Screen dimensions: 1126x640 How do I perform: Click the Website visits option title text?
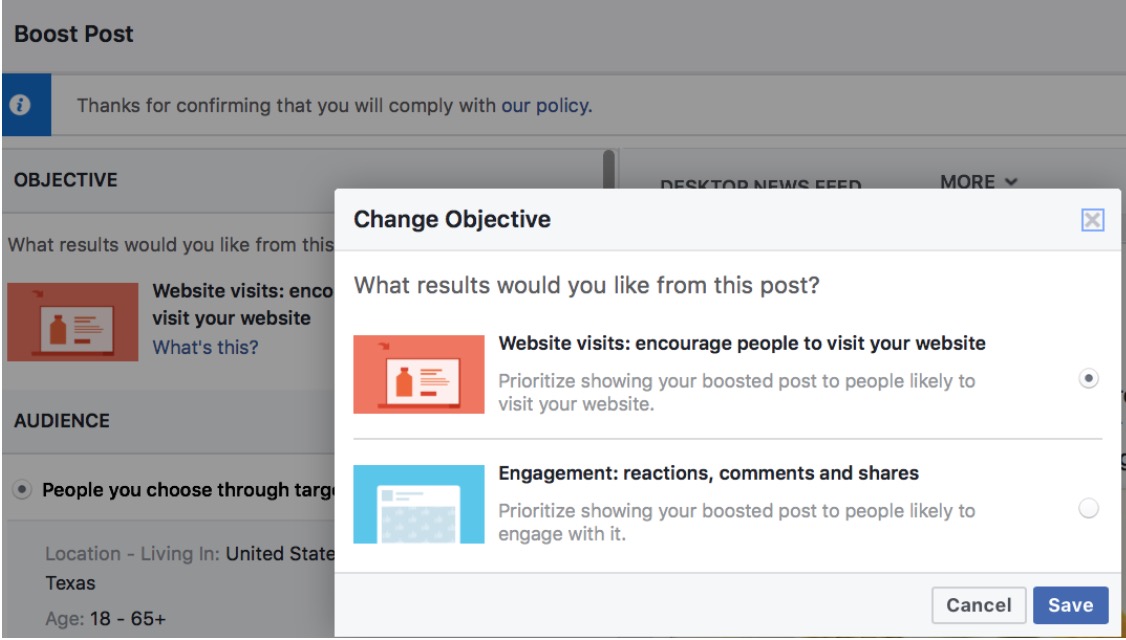click(742, 343)
